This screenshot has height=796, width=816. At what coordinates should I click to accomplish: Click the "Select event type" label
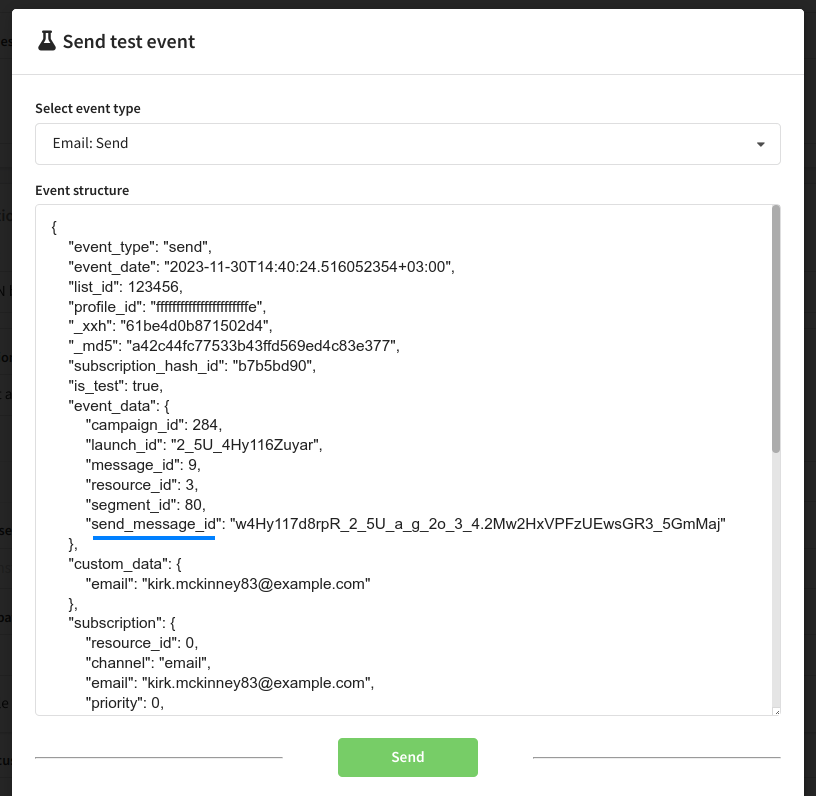pos(88,108)
